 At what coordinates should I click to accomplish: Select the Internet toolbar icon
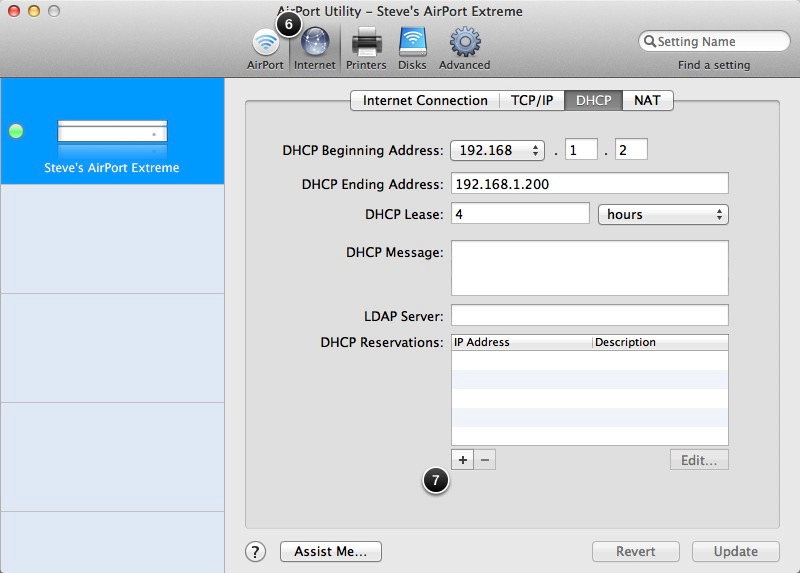pyautogui.click(x=314, y=49)
